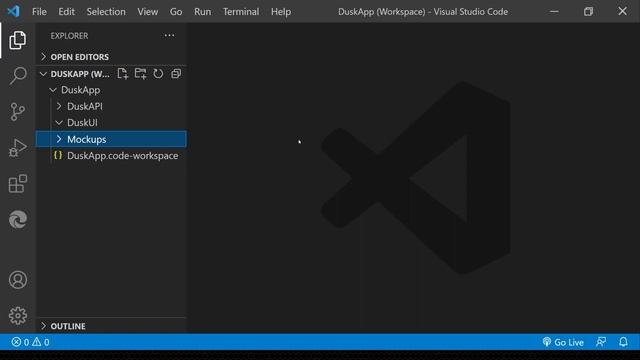
Task: Select the DuskUI folder name
Action: (82, 122)
